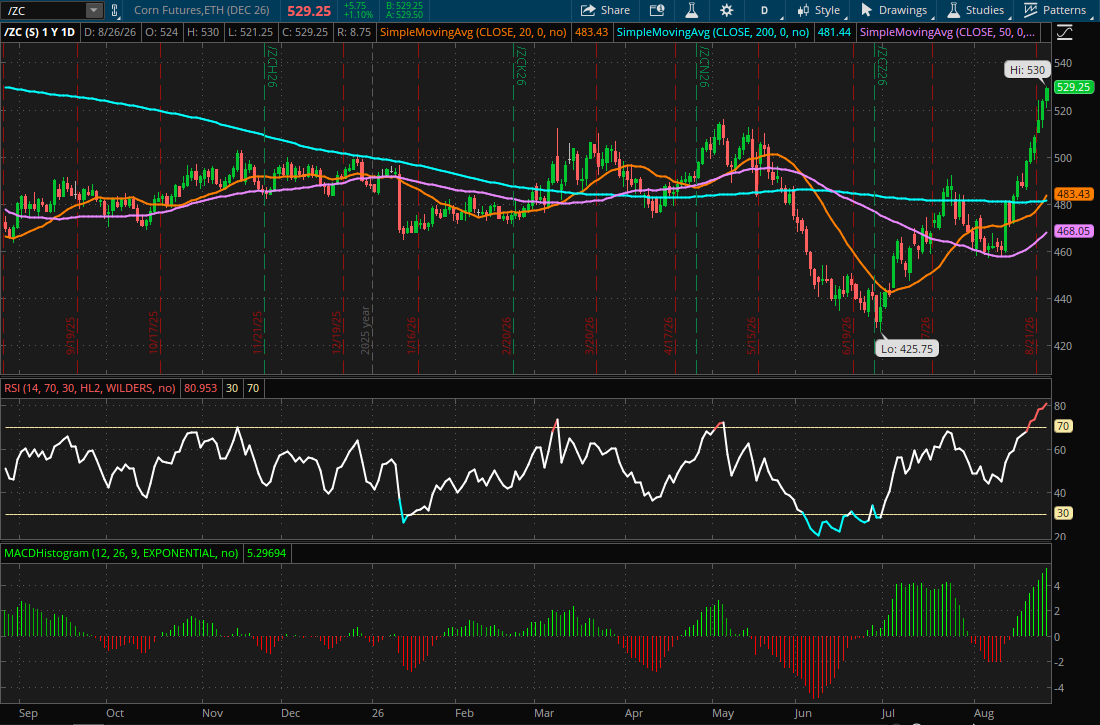Open the symbol dropdown arrow next to /ZC

click(x=94, y=11)
